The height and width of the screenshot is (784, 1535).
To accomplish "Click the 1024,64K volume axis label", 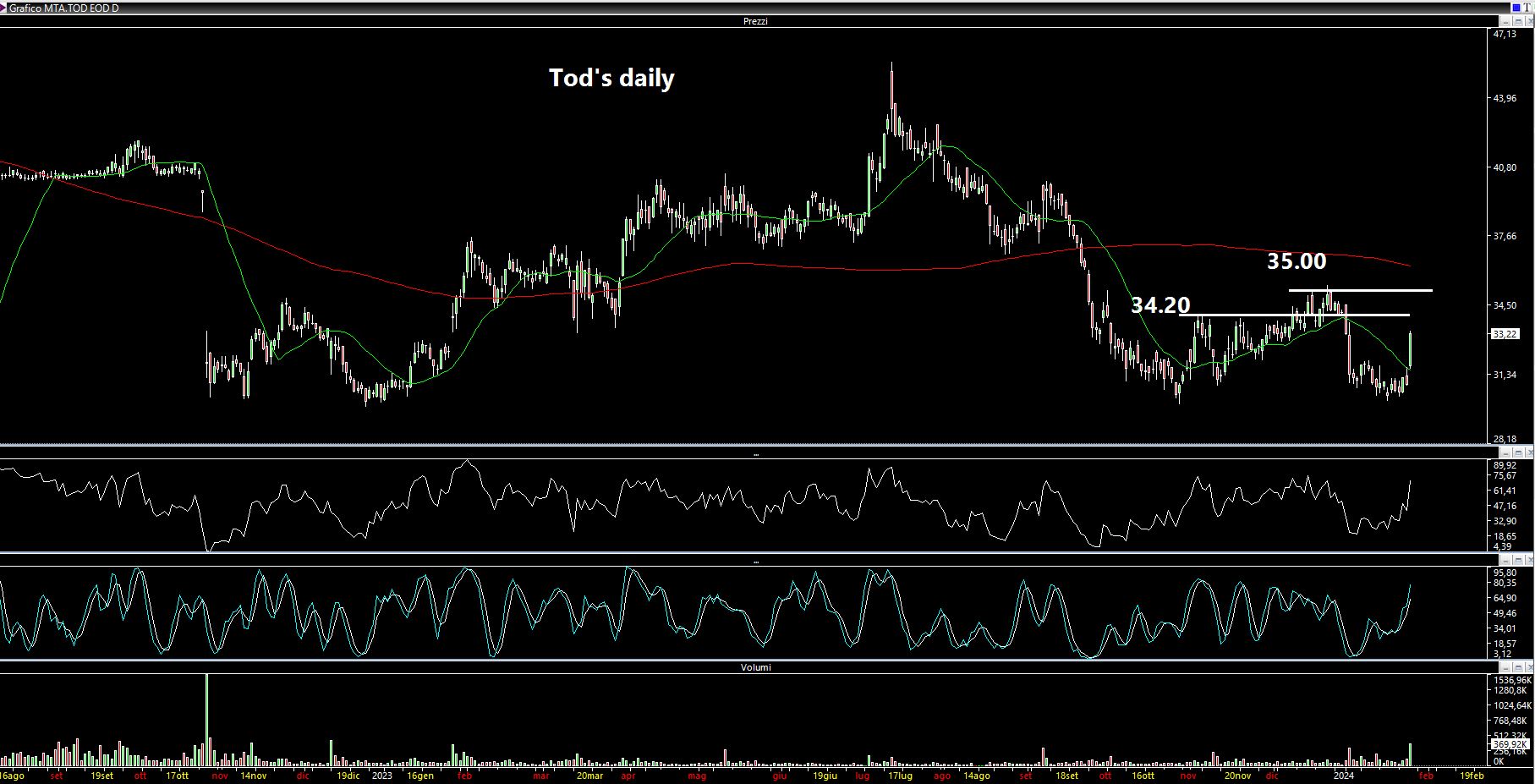I will [x=1512, y=705].
